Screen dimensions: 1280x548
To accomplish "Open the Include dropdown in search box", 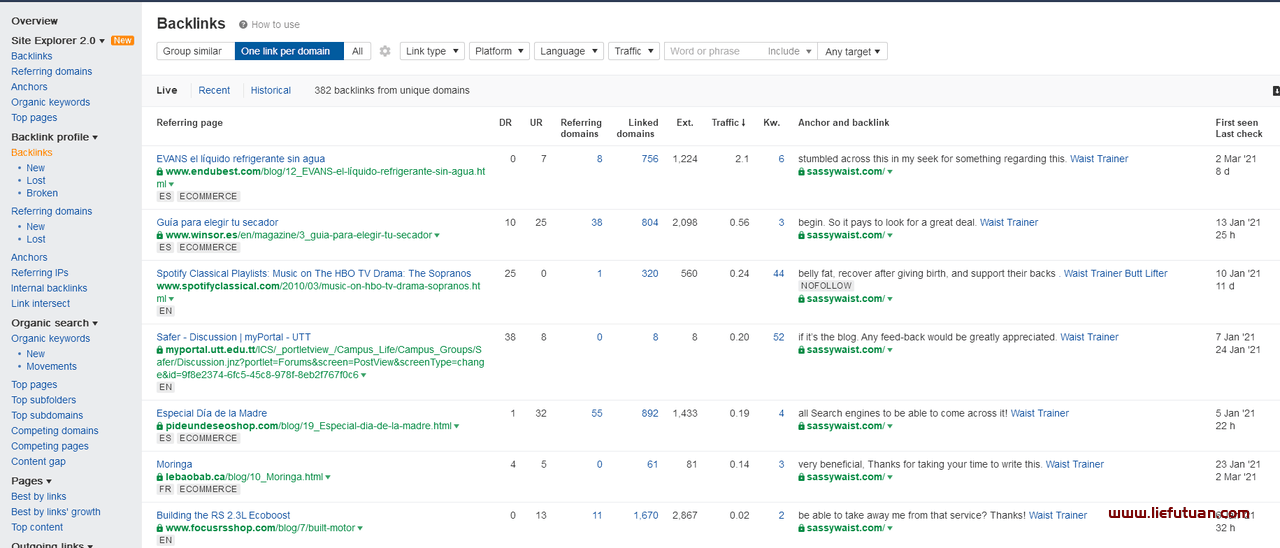I will coord(790,51).
